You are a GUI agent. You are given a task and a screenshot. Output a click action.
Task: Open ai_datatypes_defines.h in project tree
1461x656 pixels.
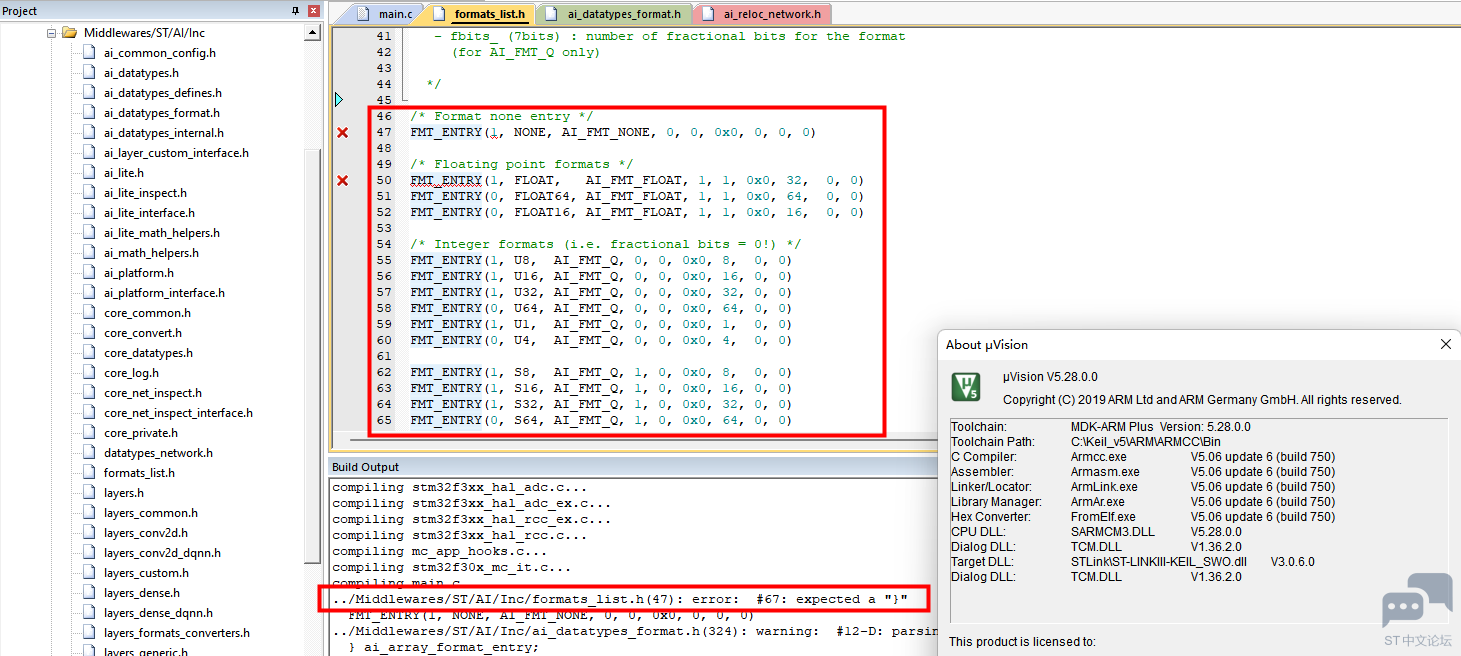(x=162, y=93)
